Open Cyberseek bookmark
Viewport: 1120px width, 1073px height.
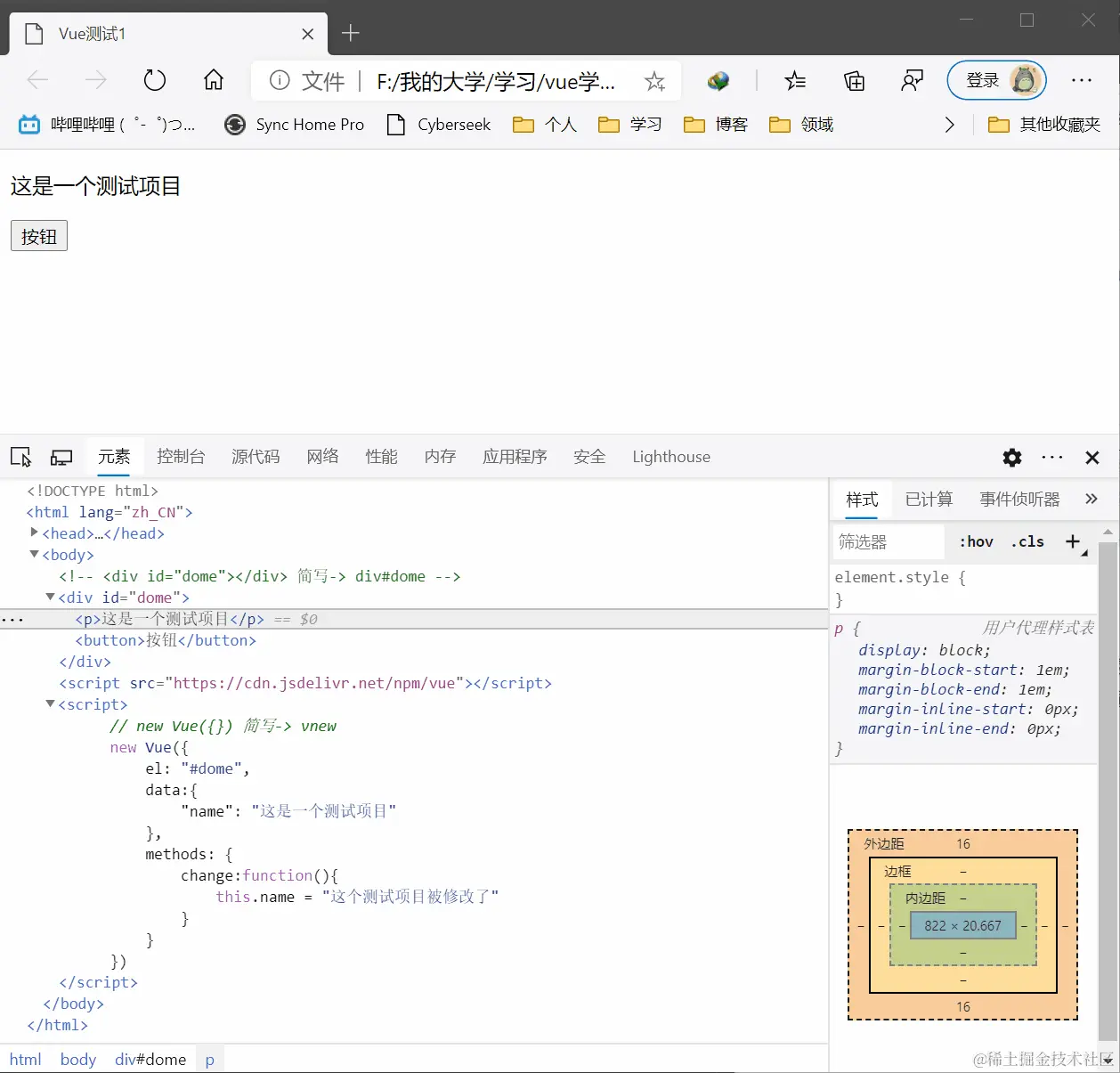tap(439, 125)
